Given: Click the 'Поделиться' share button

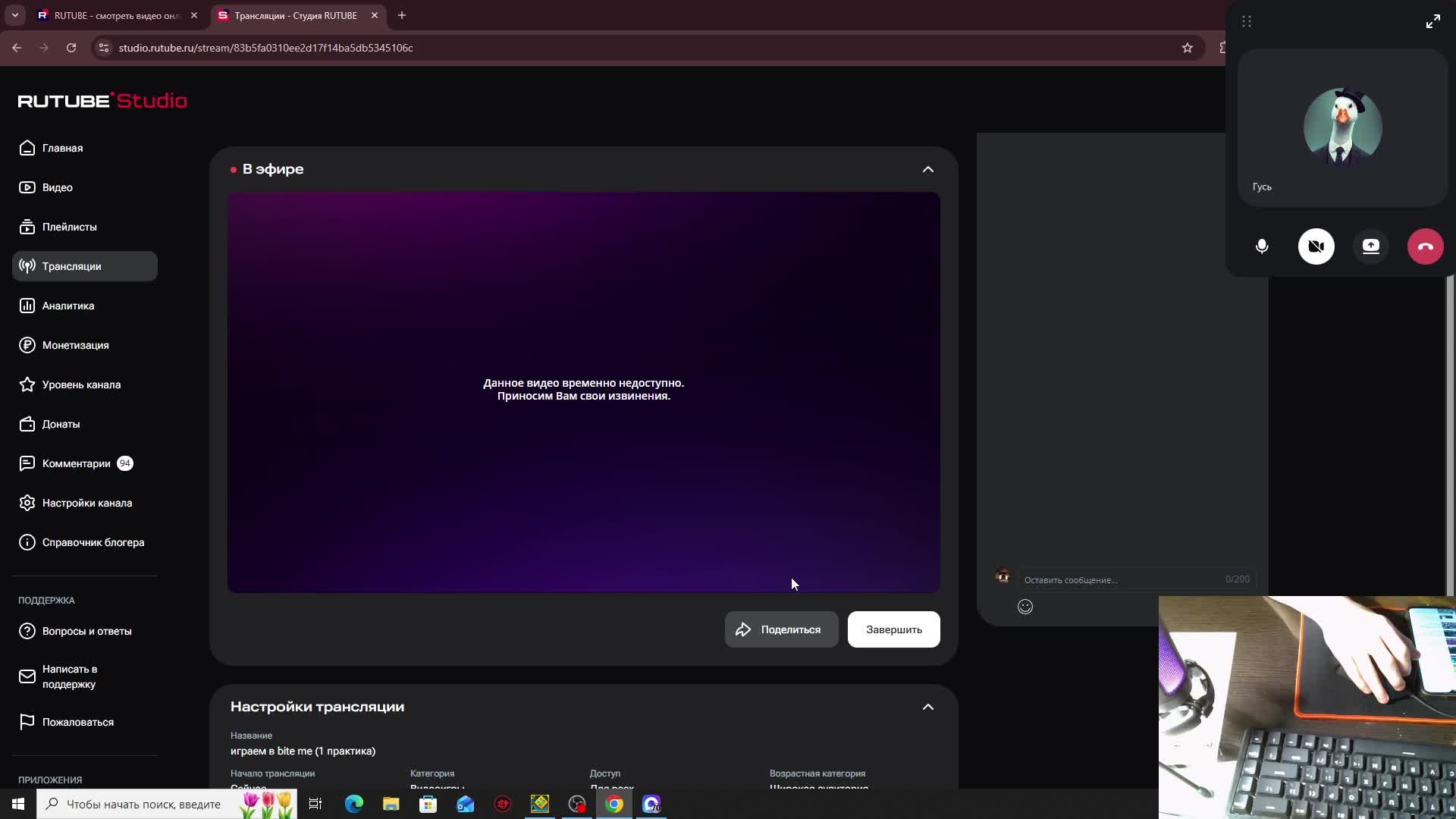Looking at the screenshot, I should coord(781,629).
